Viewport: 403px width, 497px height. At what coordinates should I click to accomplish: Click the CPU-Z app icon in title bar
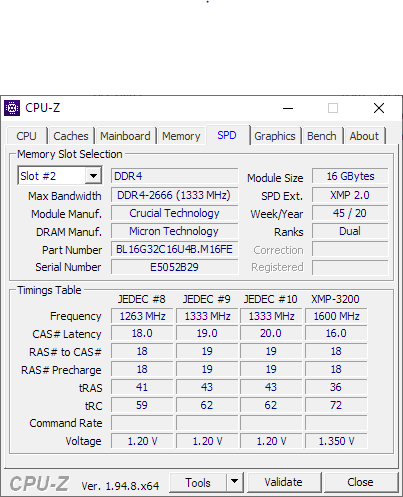tap(12, 108)
